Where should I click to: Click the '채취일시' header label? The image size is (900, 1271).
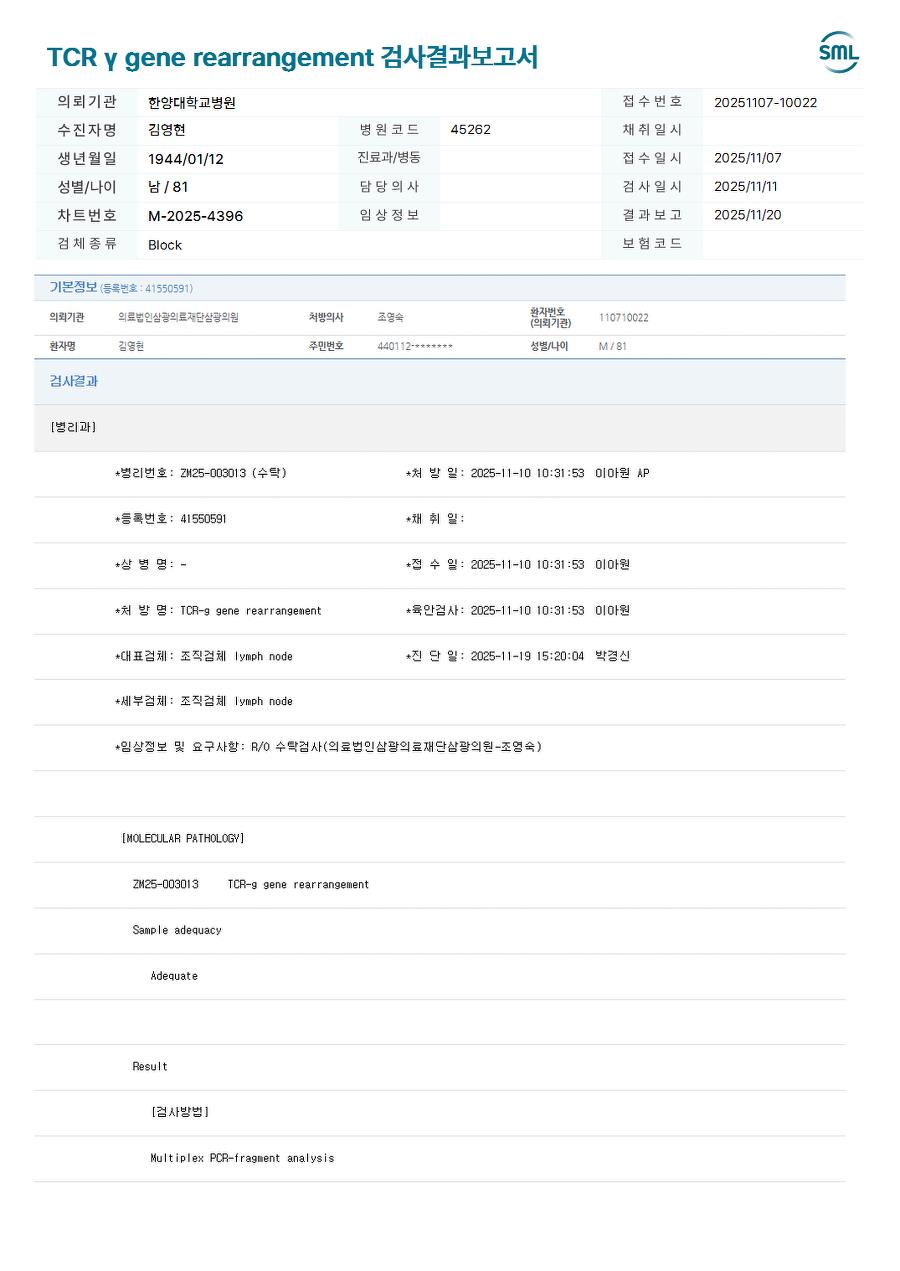tap(652, 130)
